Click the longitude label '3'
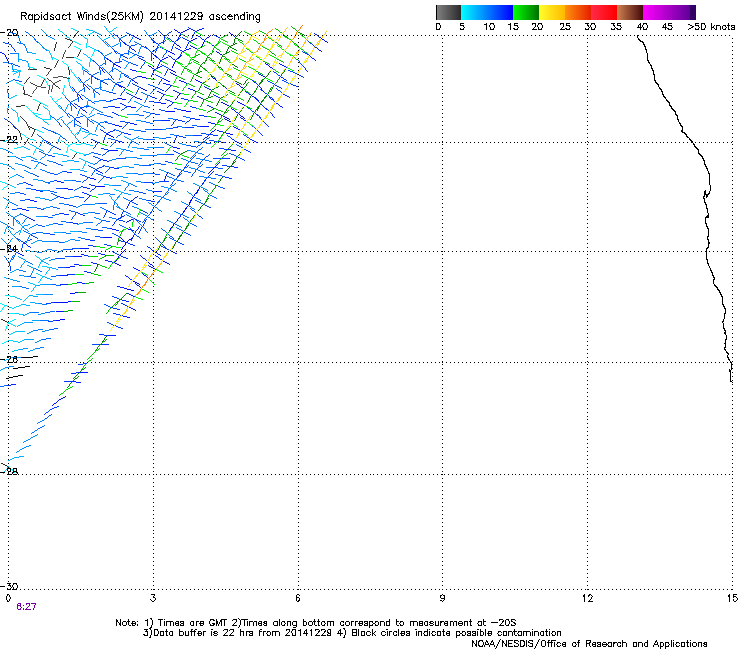This screenshot has height=650, width=740. [x=153, y=598]
